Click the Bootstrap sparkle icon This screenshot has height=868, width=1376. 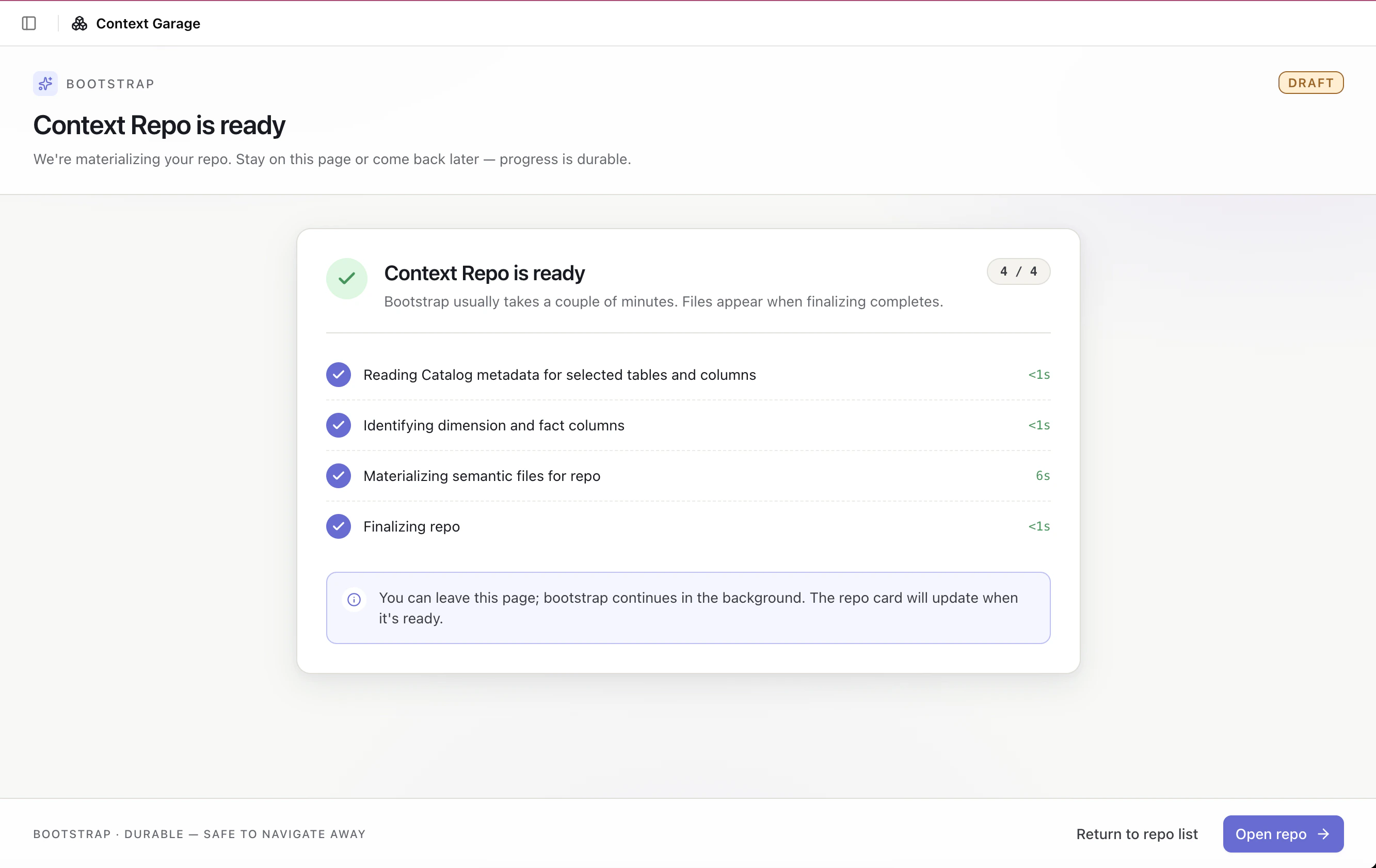(x=45, y=84)
